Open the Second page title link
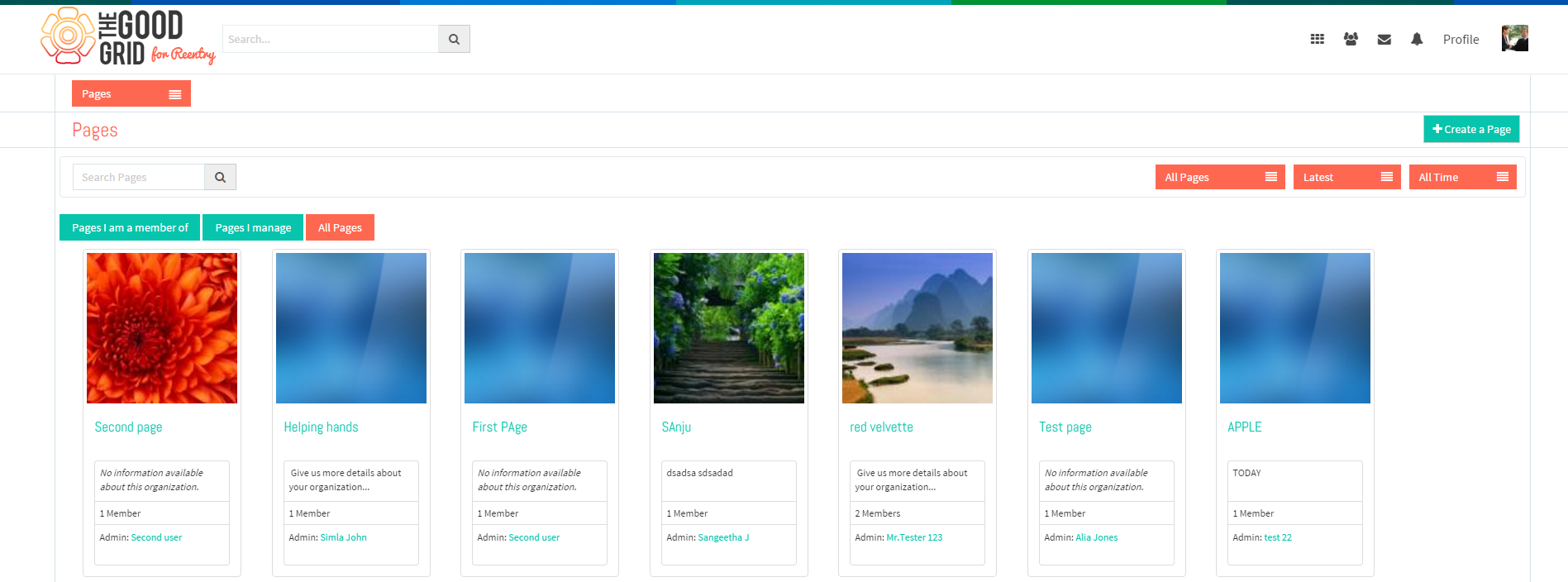Image resolution: width=1568 pixels, height=582 pixels. click(128, 427)
